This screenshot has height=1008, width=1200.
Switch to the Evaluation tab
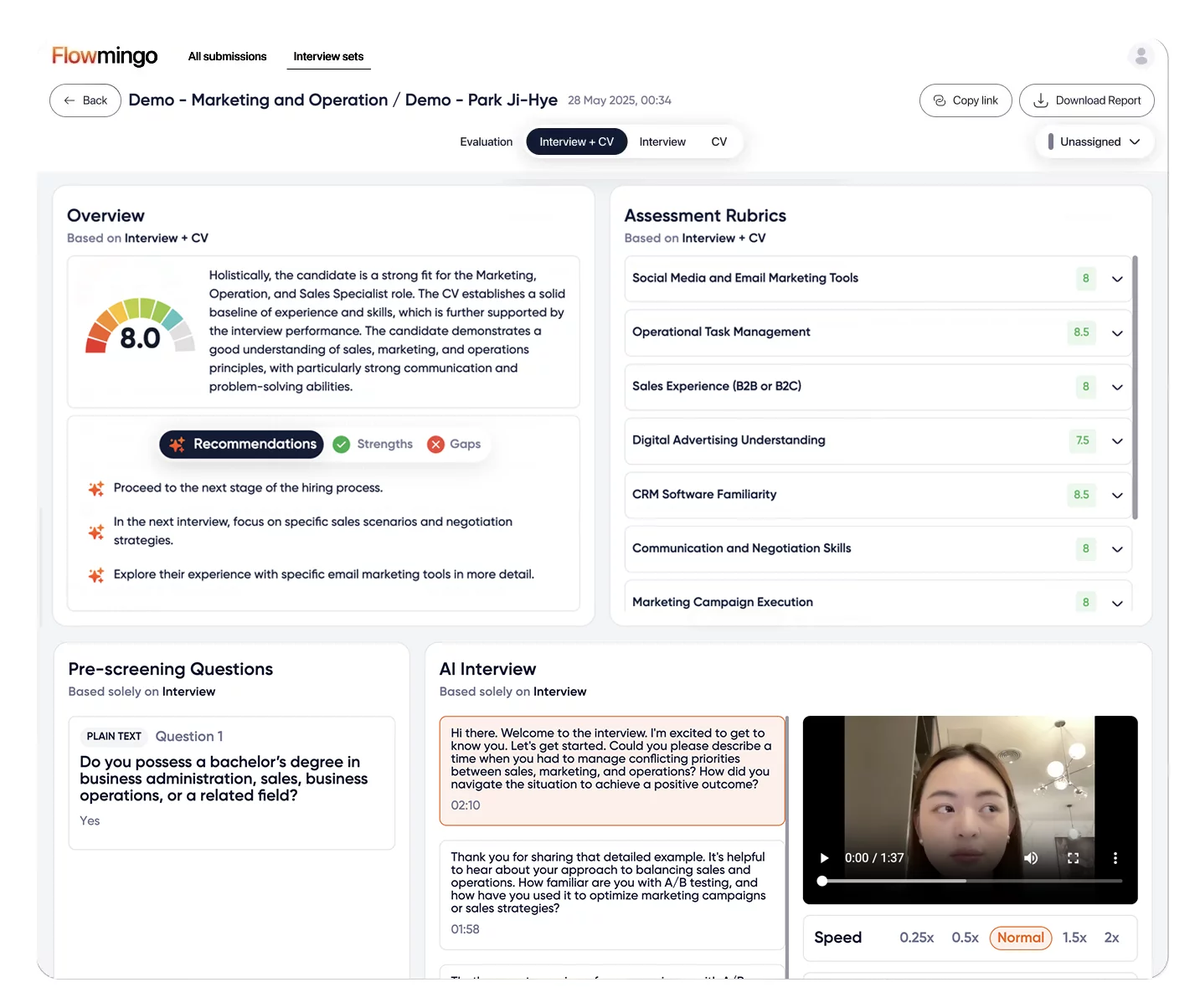pyautogui.click(x=486, y=141)
